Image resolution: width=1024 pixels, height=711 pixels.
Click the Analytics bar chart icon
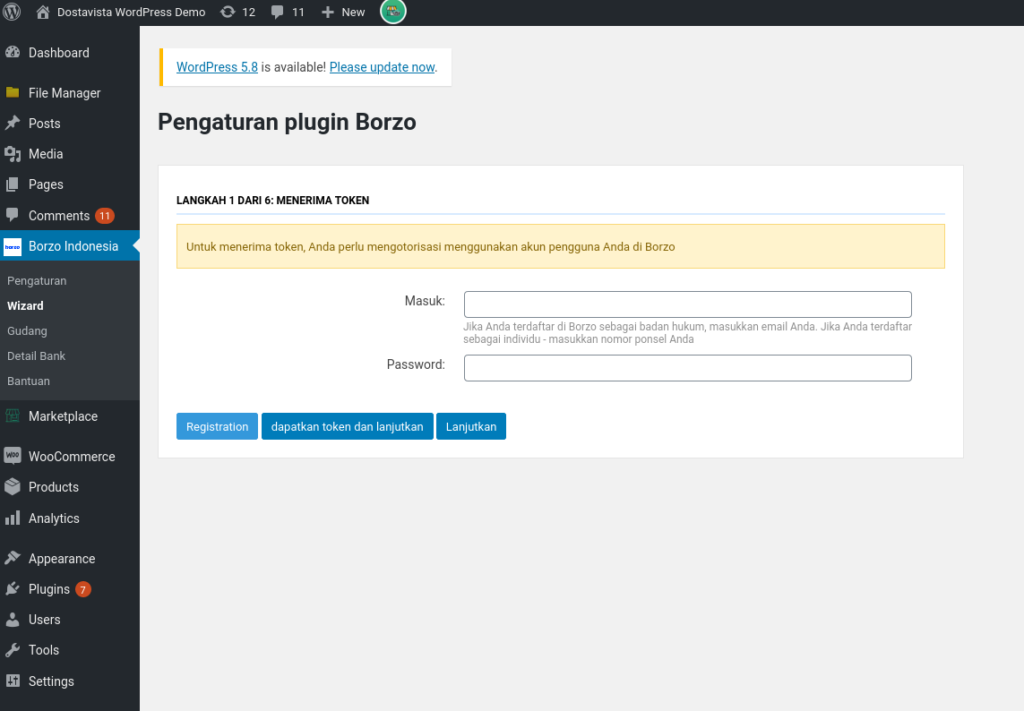12,518
